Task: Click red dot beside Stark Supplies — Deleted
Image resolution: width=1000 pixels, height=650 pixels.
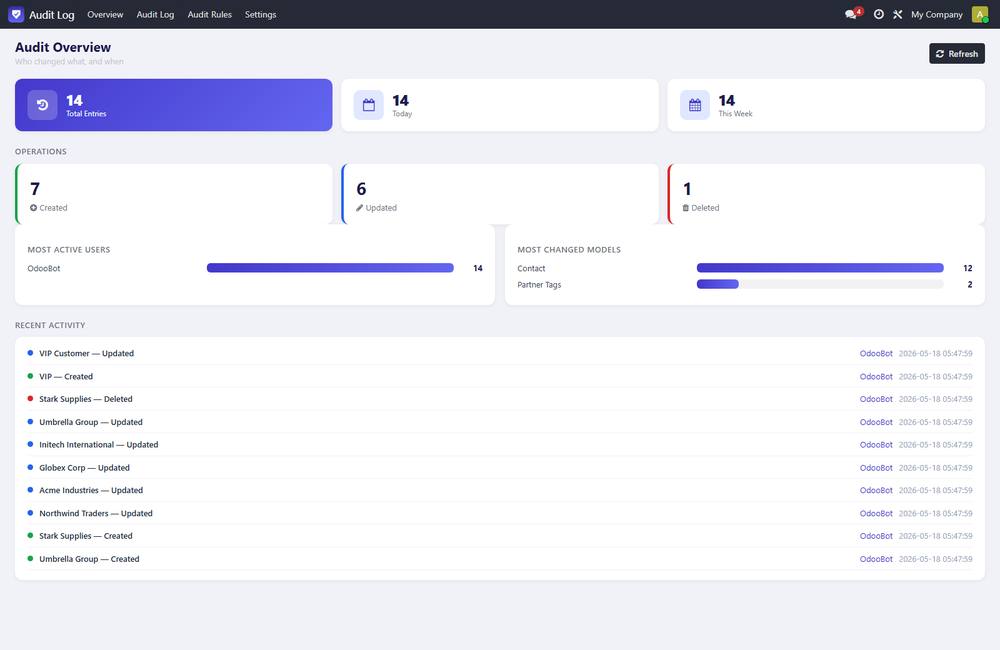Action: (30, 399)
